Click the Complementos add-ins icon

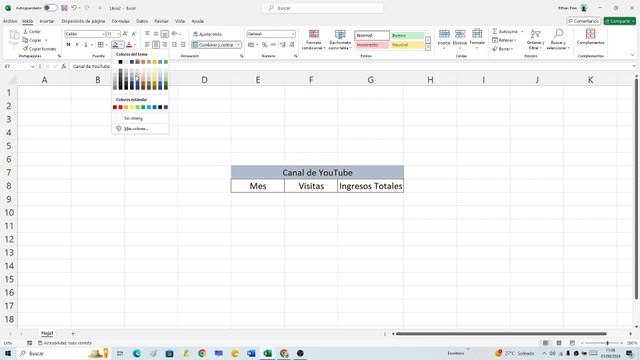590,34
